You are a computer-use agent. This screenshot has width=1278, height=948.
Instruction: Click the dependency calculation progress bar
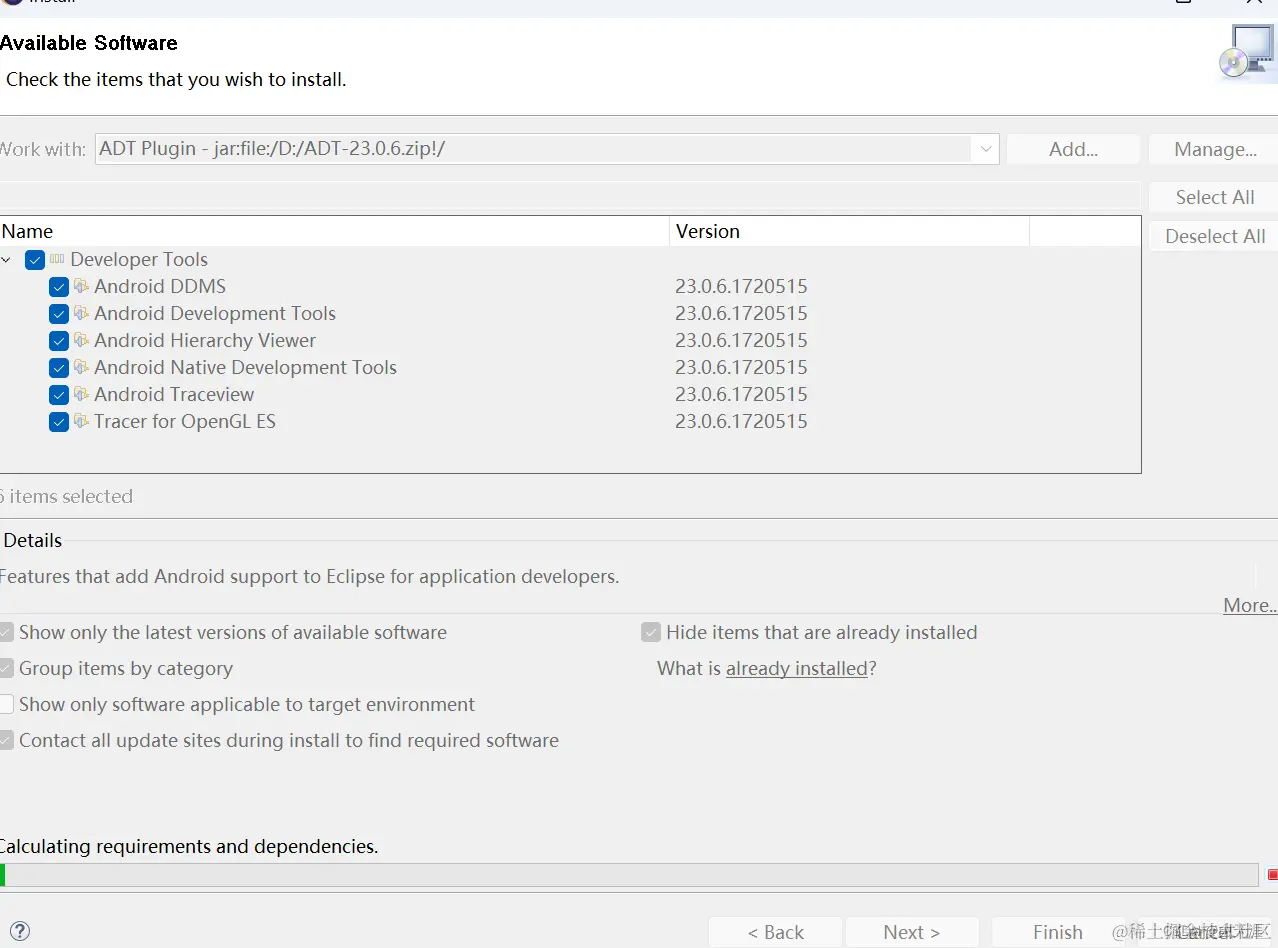629,875
